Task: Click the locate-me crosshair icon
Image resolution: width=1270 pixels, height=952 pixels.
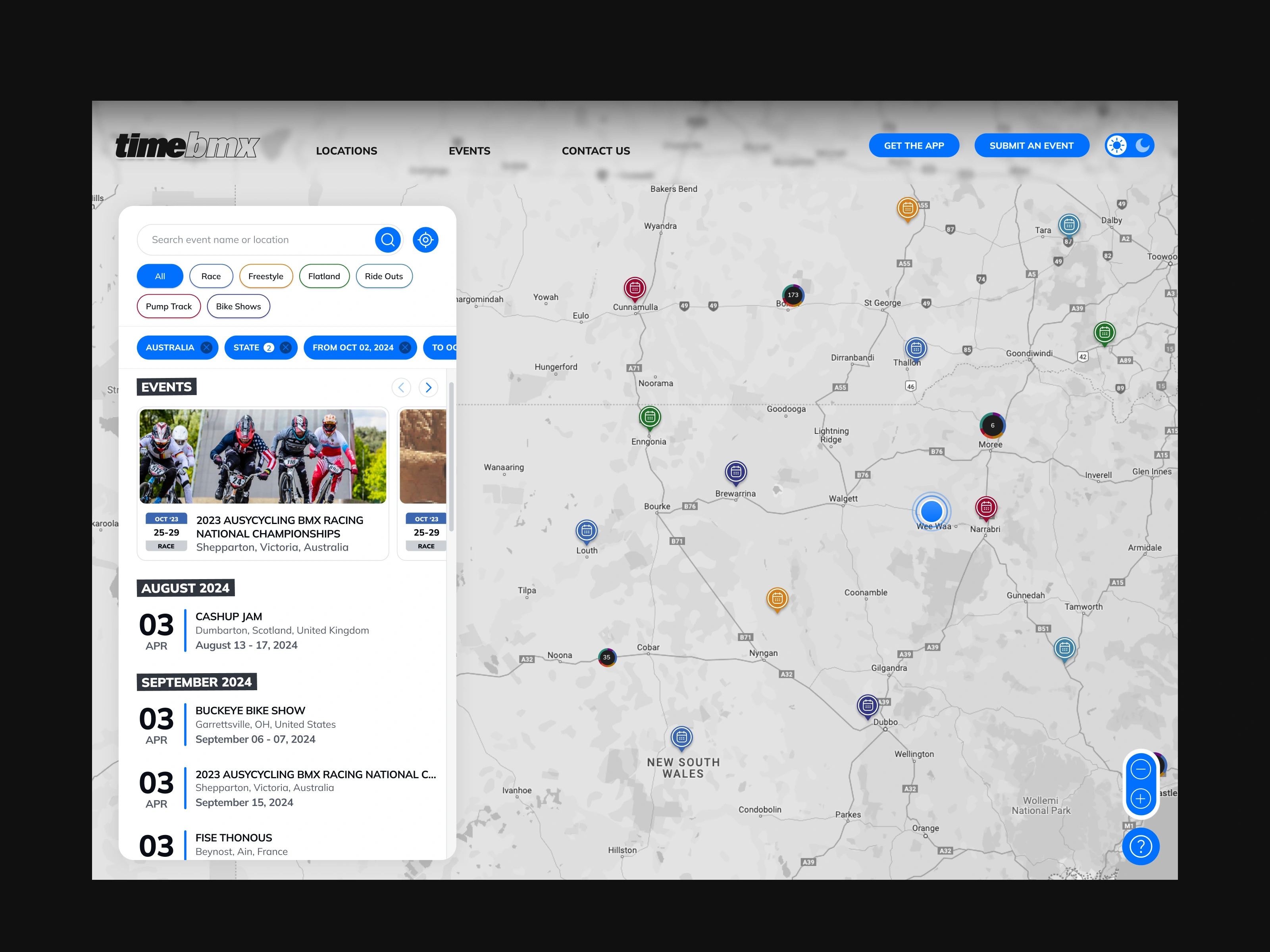Action: click(425, 239)
